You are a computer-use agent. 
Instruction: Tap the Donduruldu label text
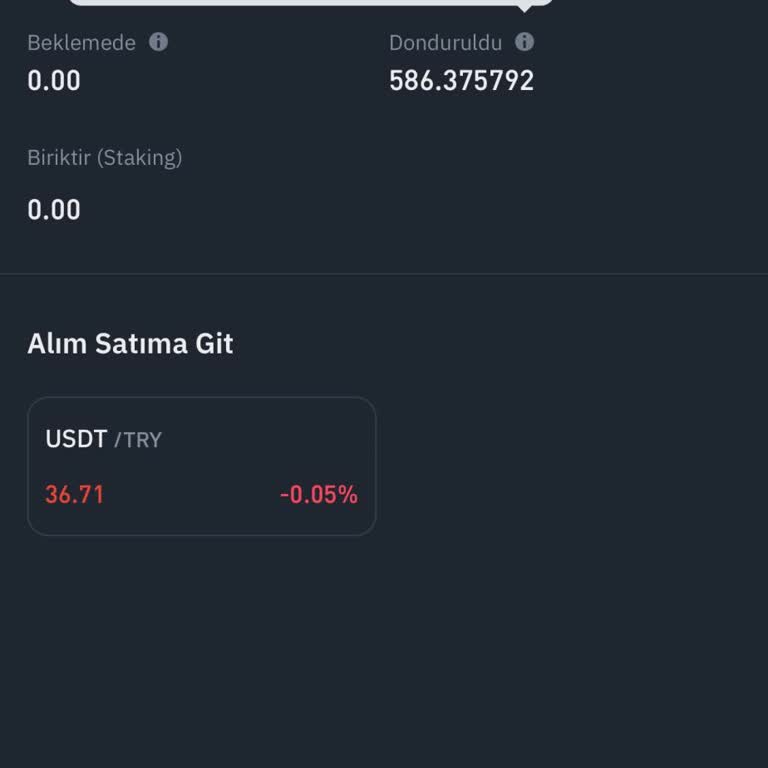(445, 43)
